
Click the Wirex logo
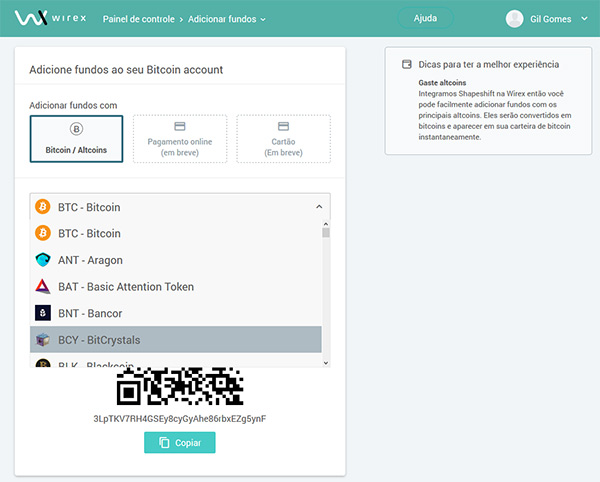tap(50, 18)
